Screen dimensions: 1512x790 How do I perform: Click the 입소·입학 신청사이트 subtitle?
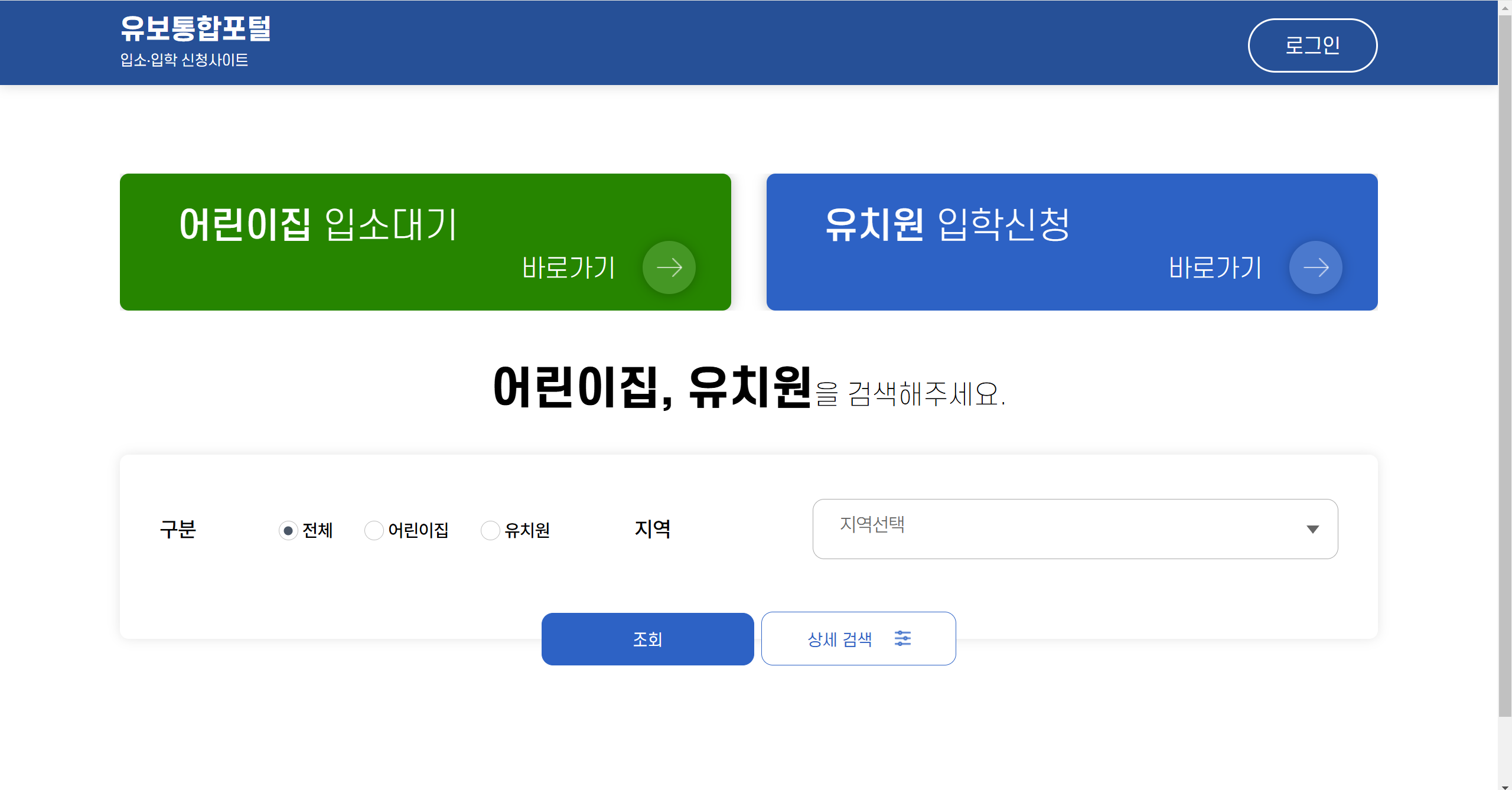point(184,60)
